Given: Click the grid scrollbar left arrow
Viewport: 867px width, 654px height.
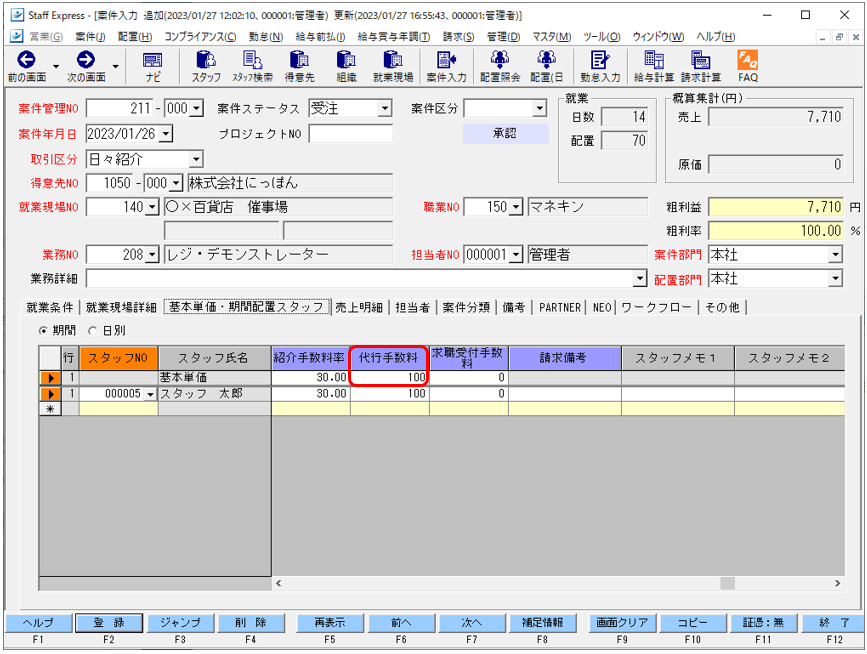Looking at the screenshot, I should (279, 583).
